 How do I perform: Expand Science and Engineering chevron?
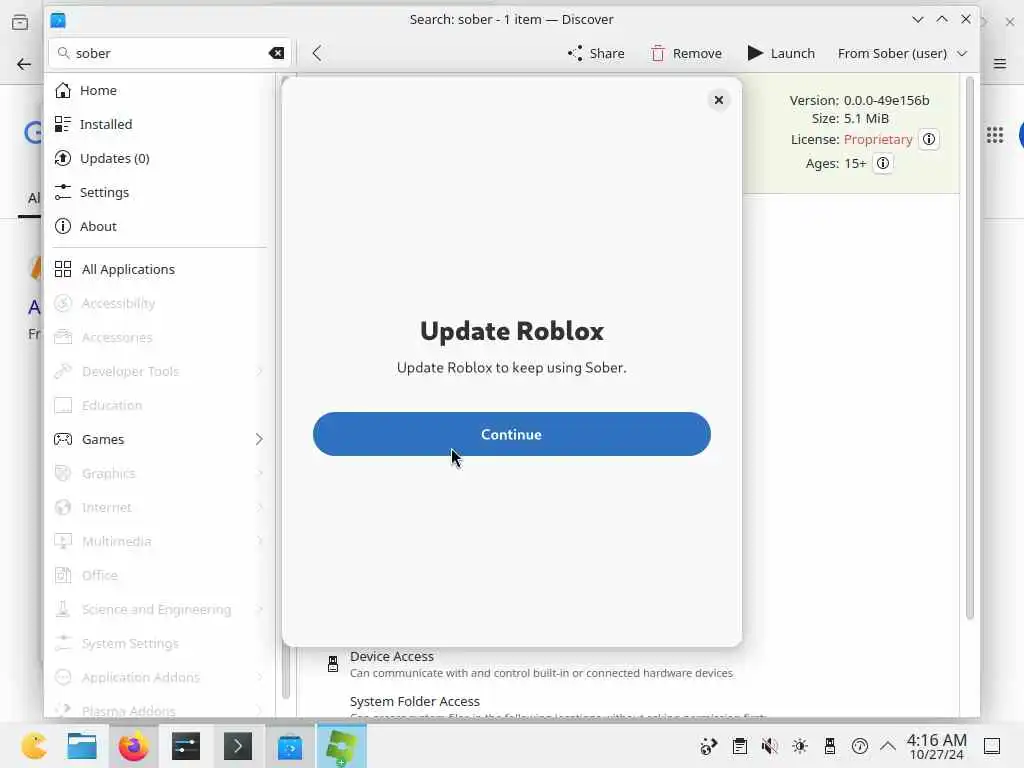pos(259,609)
